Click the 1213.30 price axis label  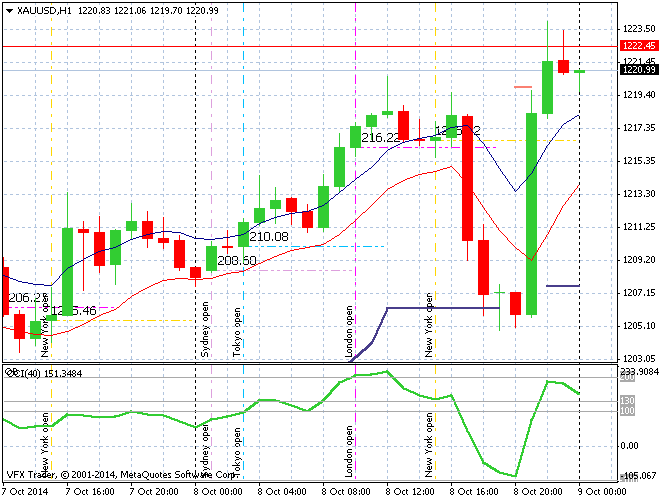pyautogui.click(x=639, y=194)
